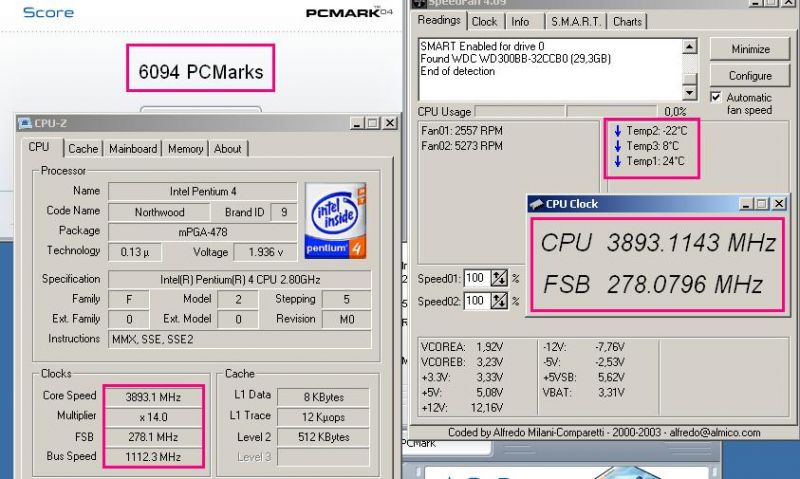Click the log box scroll up arrow
800x479 pixels.
pos(690,46)
